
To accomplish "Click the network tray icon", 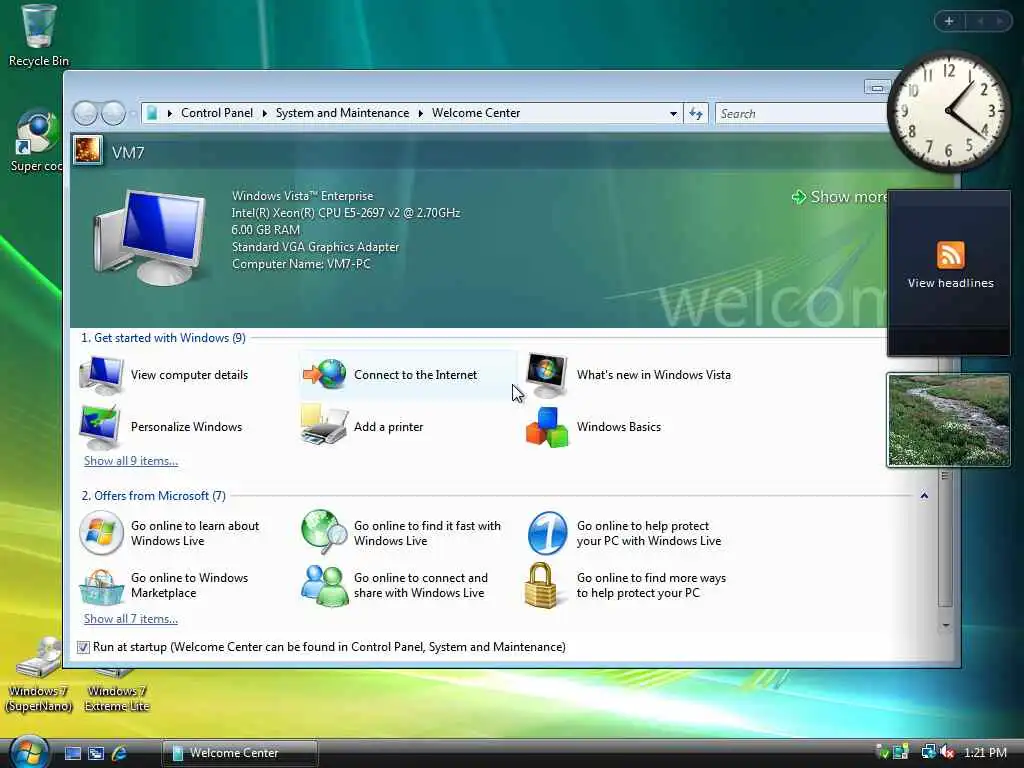I will pyautogui.click(x=927, y=752).
